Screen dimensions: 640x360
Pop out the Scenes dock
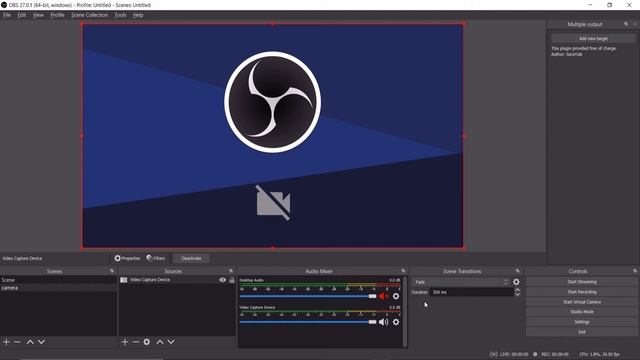pyautogui.click(x=112, y=271)
